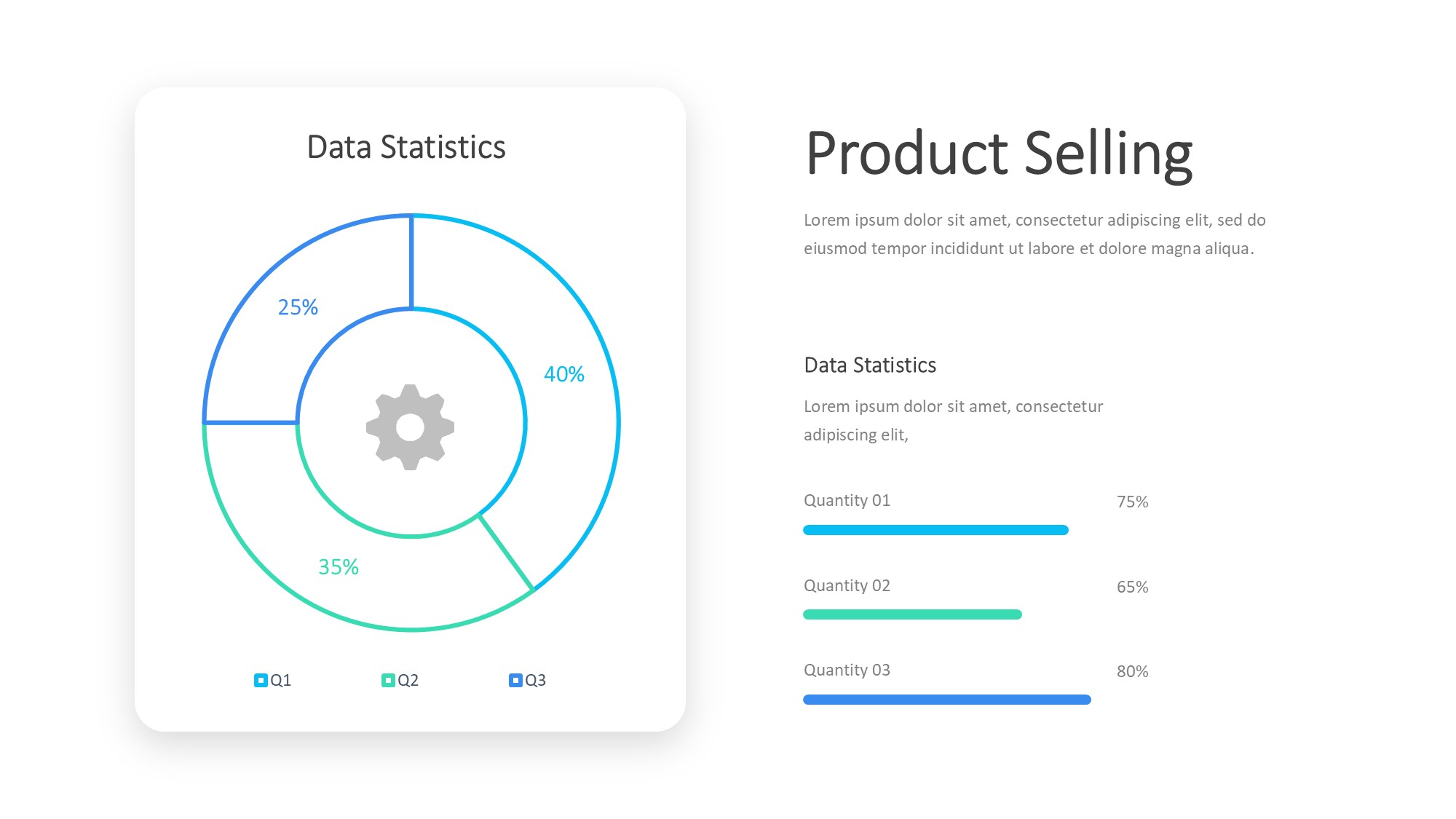Screen dimensions: 1456x819
Task: Click the Quantity 01 blue progress bar
Action: pos(935,530)
